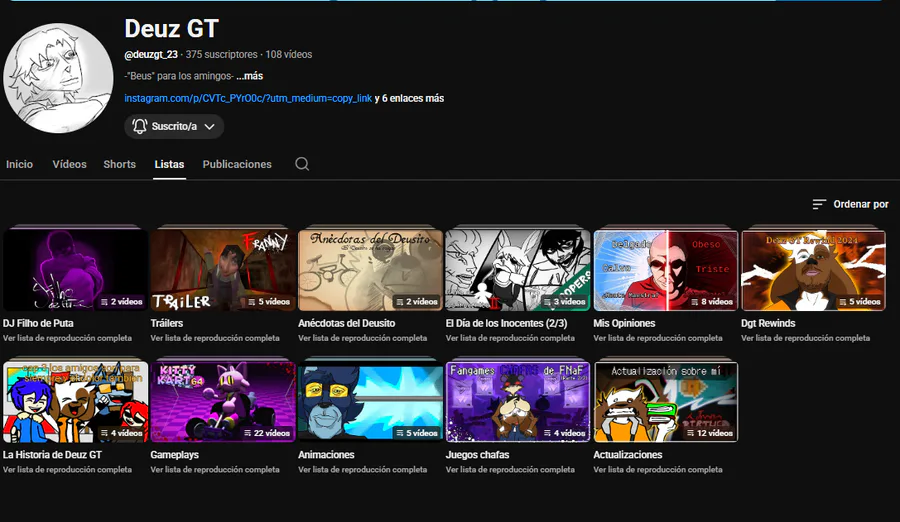Click the Tráilers playlist title
This screenshot has height=522, width=900.
166,323
